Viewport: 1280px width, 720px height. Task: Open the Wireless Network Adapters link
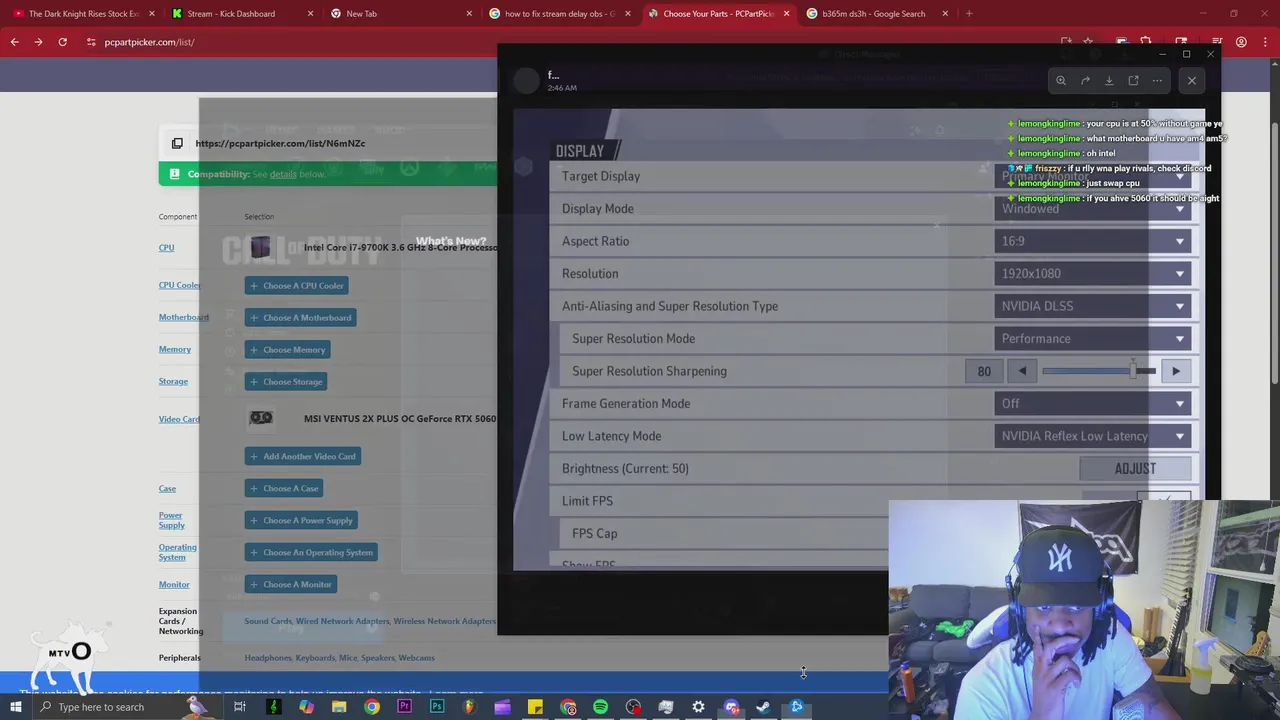[444, 621]
